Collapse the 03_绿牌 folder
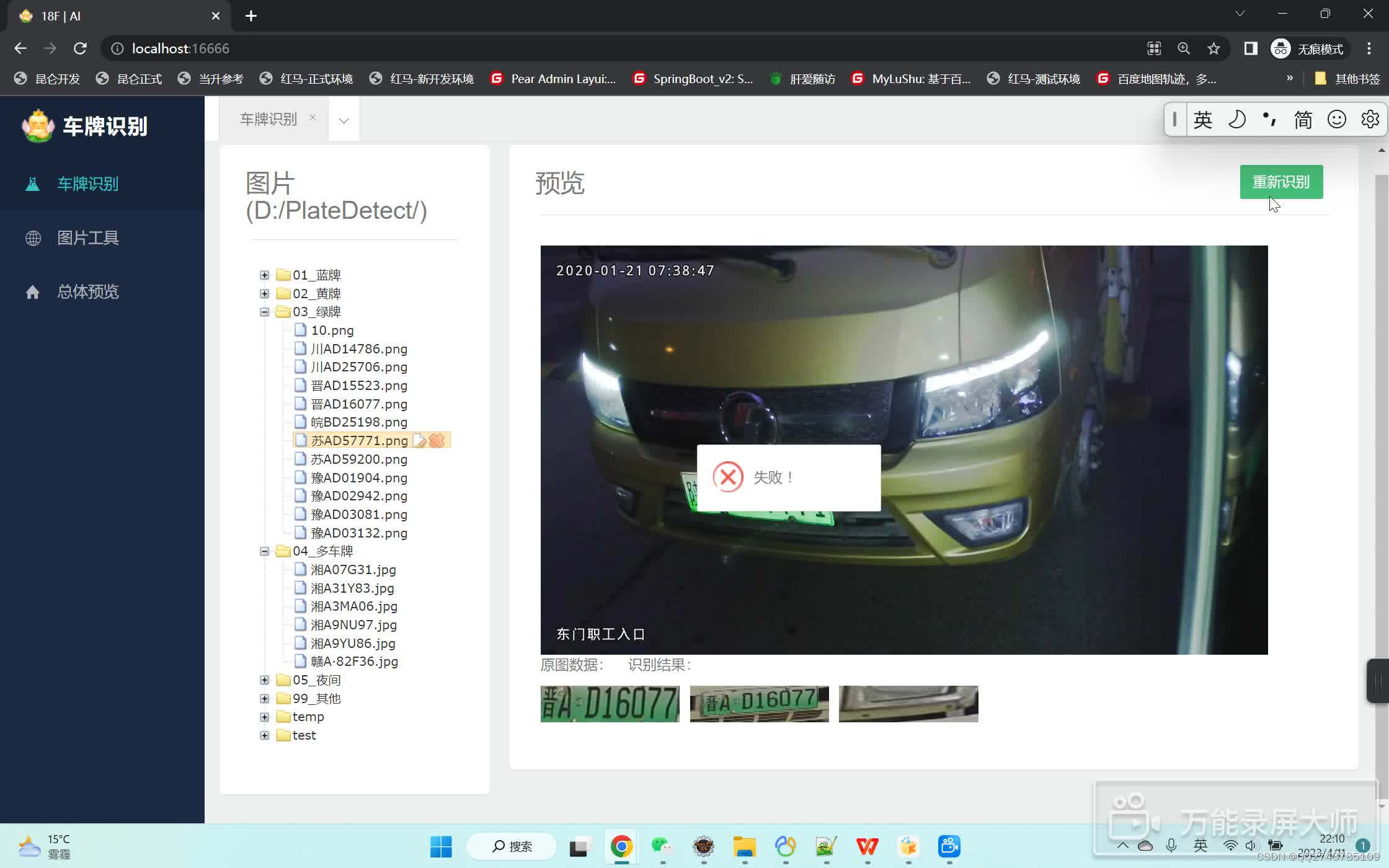 tap(265, 312)
